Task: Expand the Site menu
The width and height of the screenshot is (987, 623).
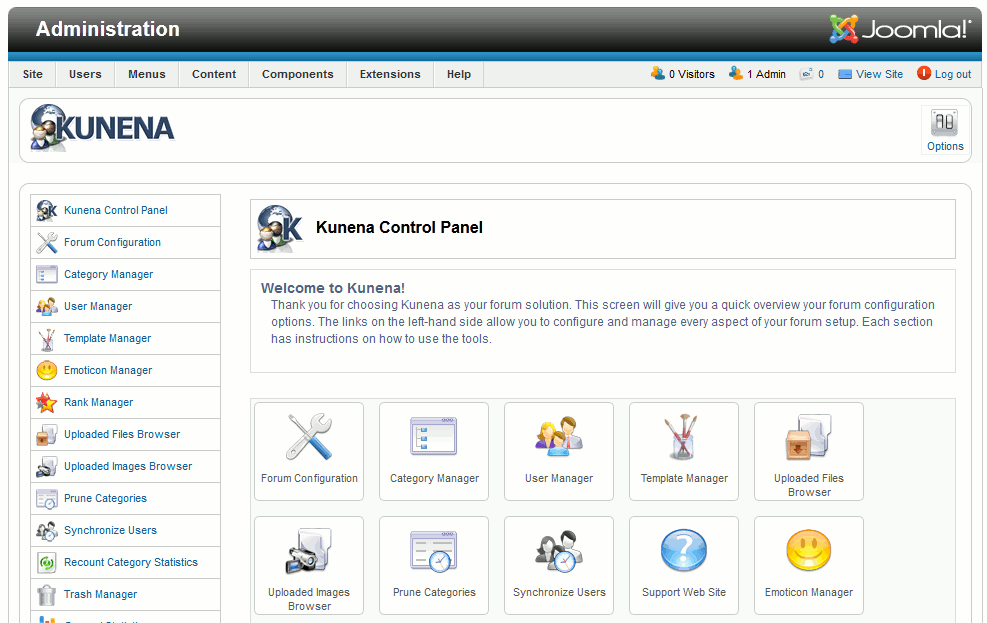Action: pyautogui.click(x=33, y=74)
